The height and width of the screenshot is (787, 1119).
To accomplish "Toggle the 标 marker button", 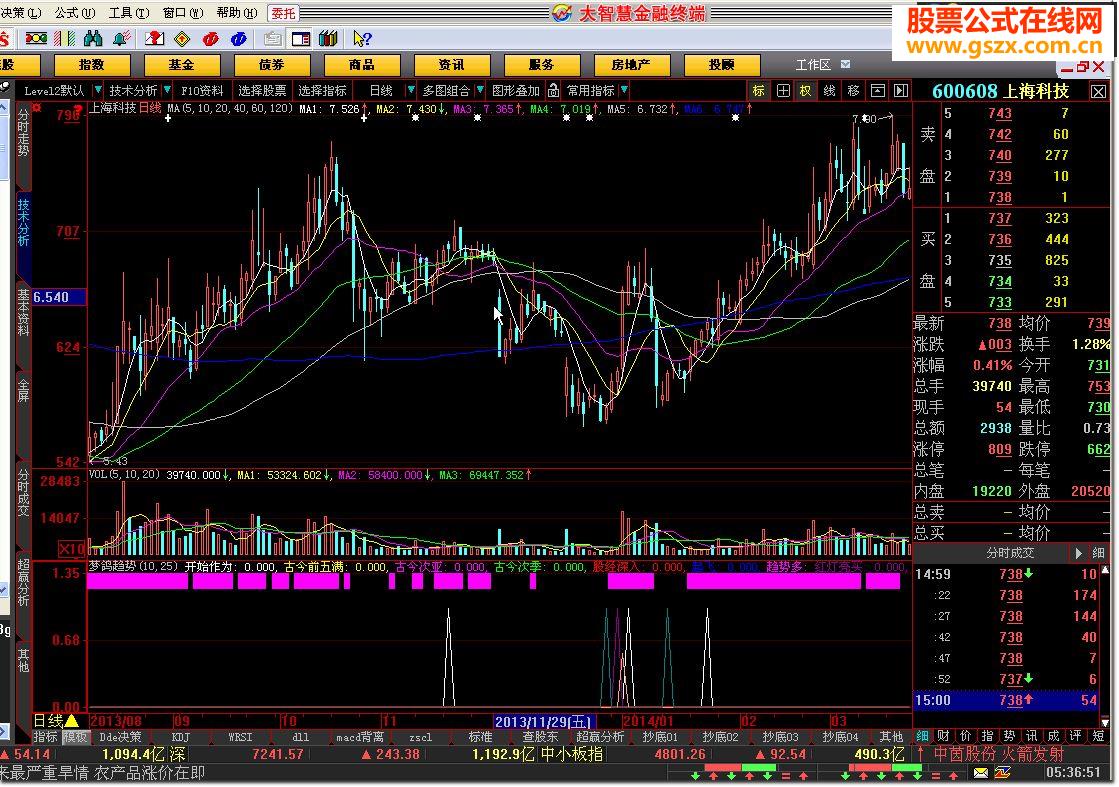I will [759, 91].
